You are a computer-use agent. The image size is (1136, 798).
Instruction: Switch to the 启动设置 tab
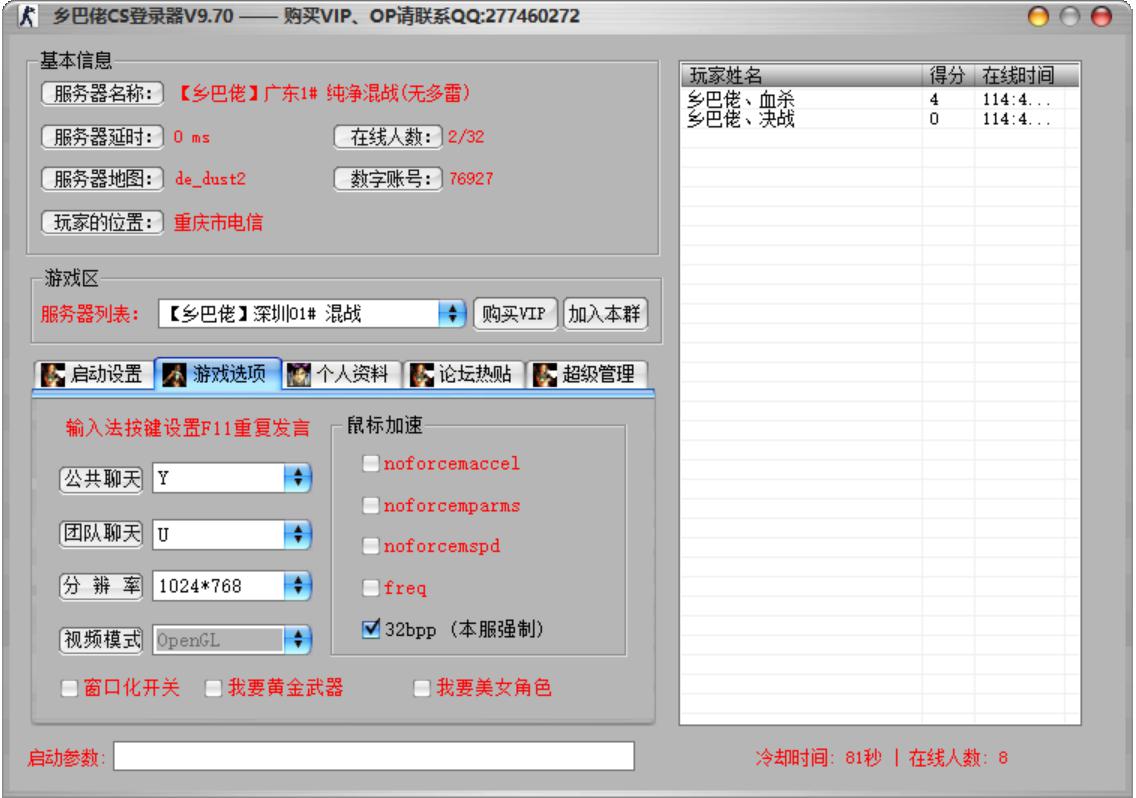(93, 375)
